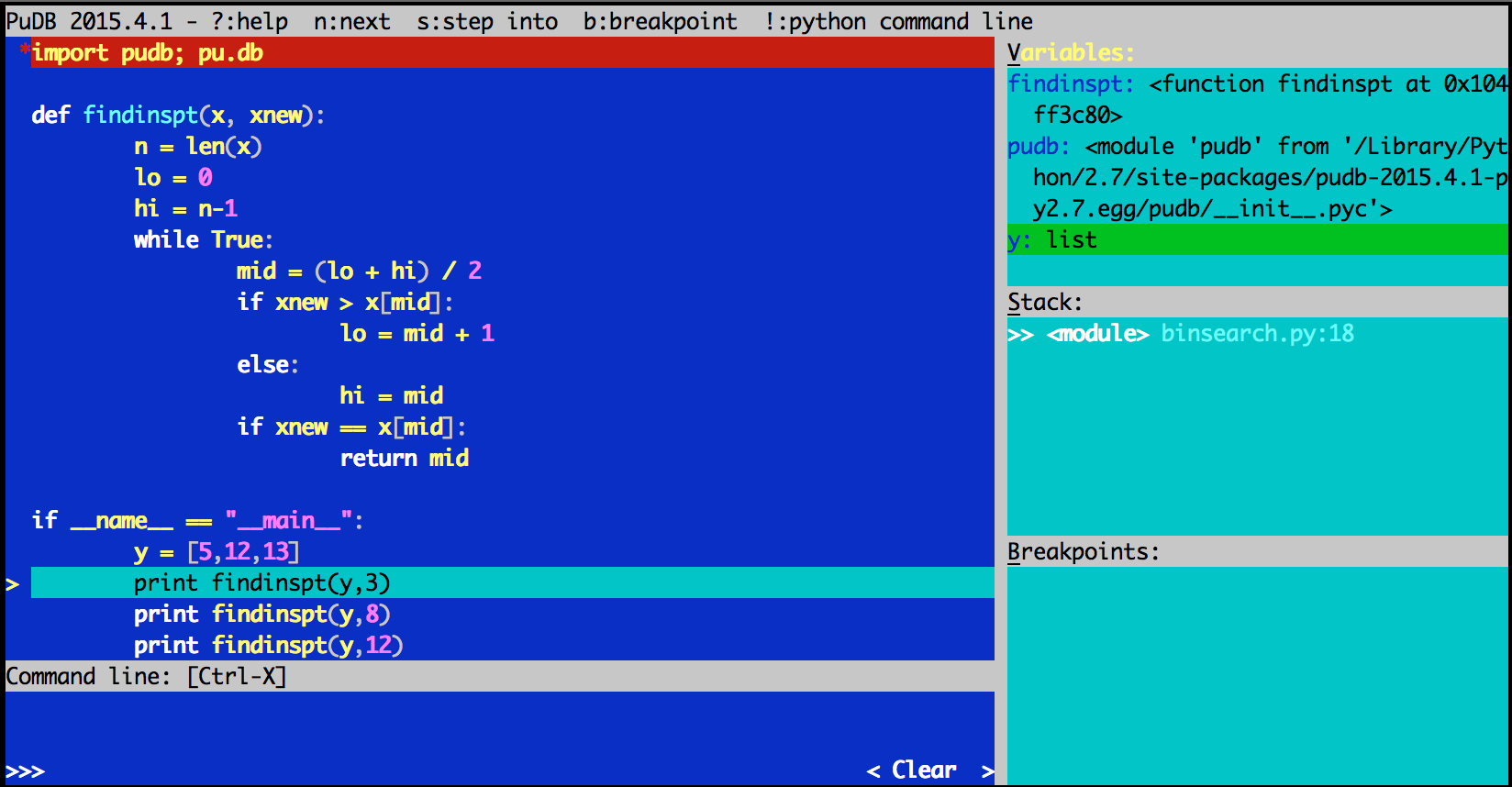This screenshot has width=1512, height=787.
Task: Click the line 'print findinspt(y,8)'
Action: [262, 614]
